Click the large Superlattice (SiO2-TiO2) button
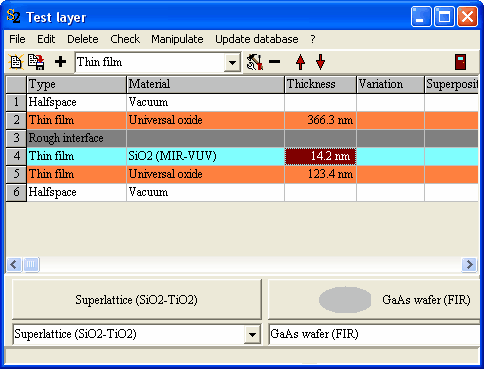484x369 pixels. point(137,300)
